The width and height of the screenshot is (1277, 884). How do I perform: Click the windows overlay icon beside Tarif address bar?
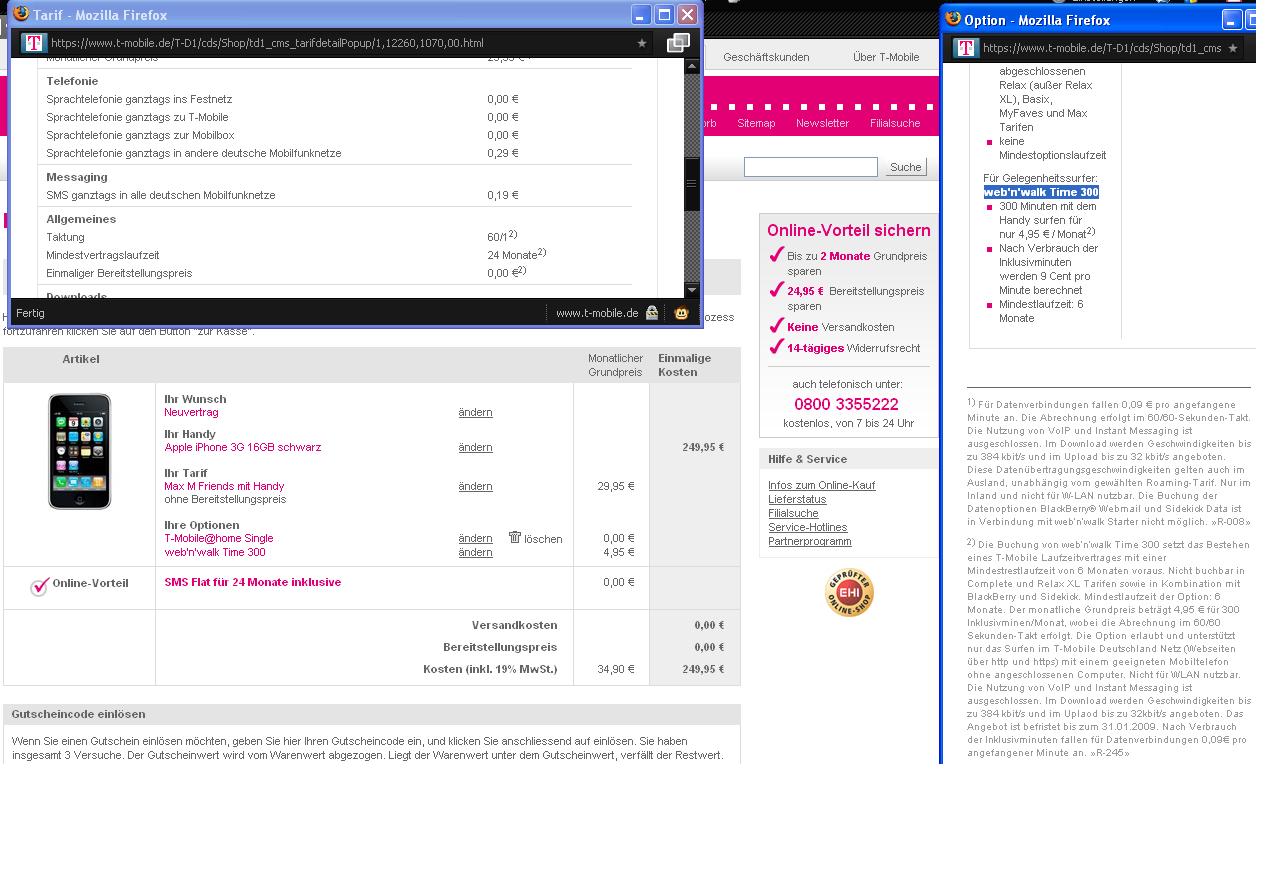(678, 43)
